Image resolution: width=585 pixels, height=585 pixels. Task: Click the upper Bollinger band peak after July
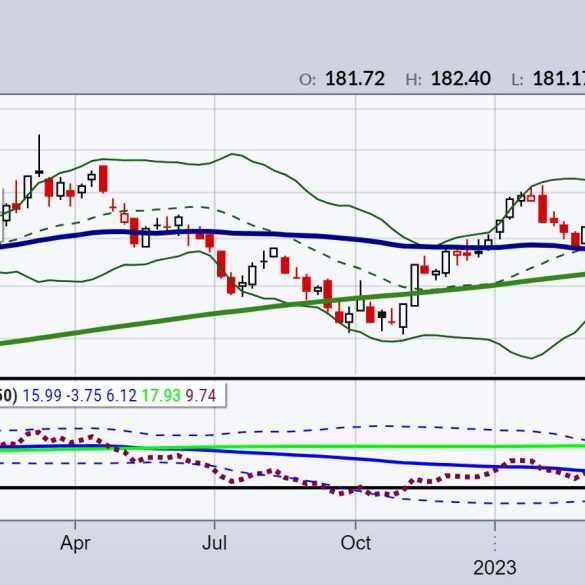click(232, 154)
